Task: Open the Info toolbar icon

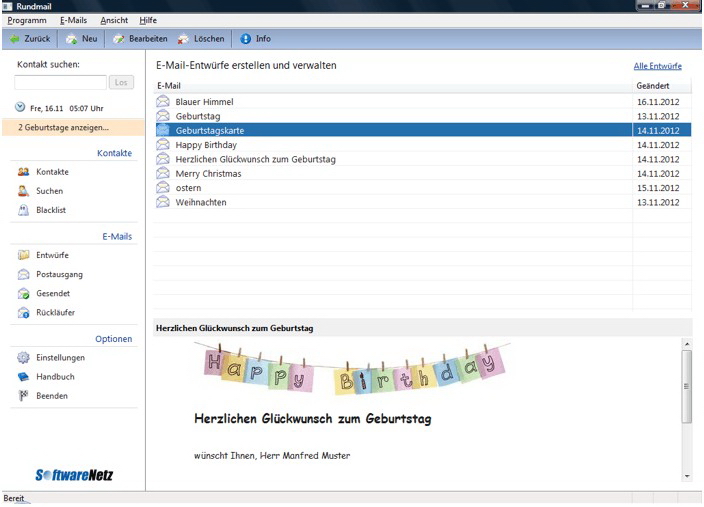Action: point(246,39)
